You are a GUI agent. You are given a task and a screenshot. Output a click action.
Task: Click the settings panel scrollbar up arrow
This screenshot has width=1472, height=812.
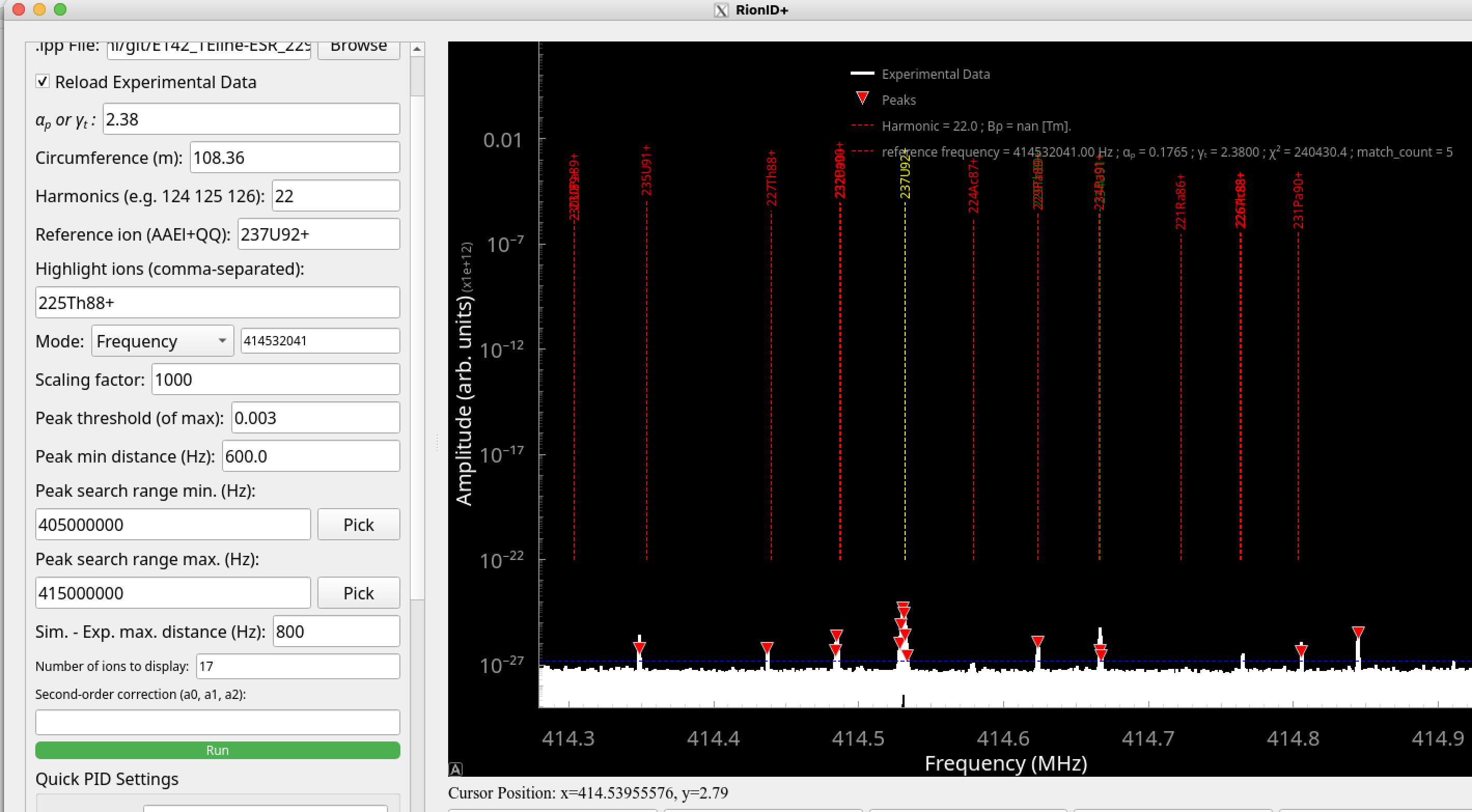tap(417, 49)
